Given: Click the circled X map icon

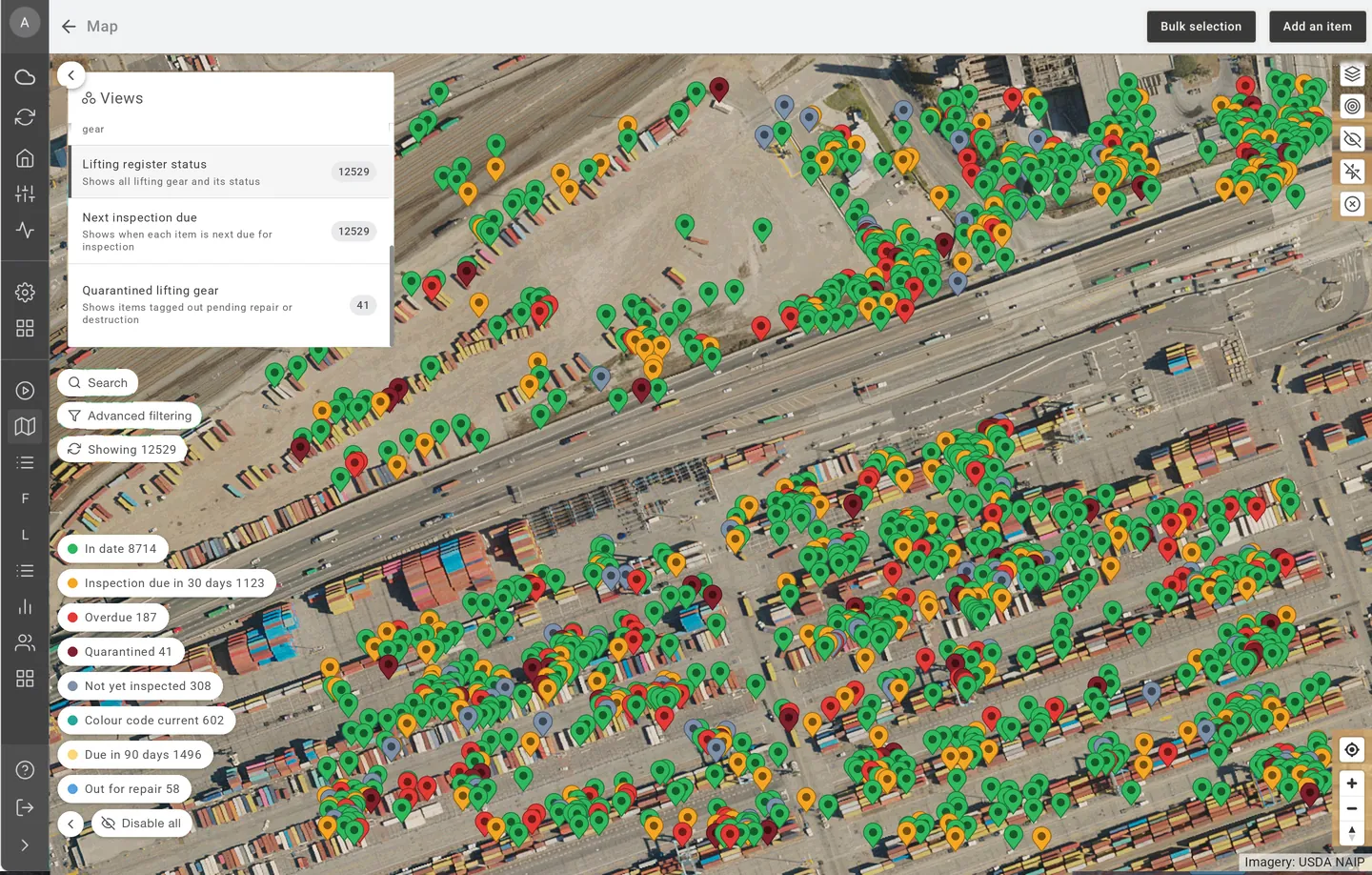Looking at the screenshot, I should point(1352,204).
